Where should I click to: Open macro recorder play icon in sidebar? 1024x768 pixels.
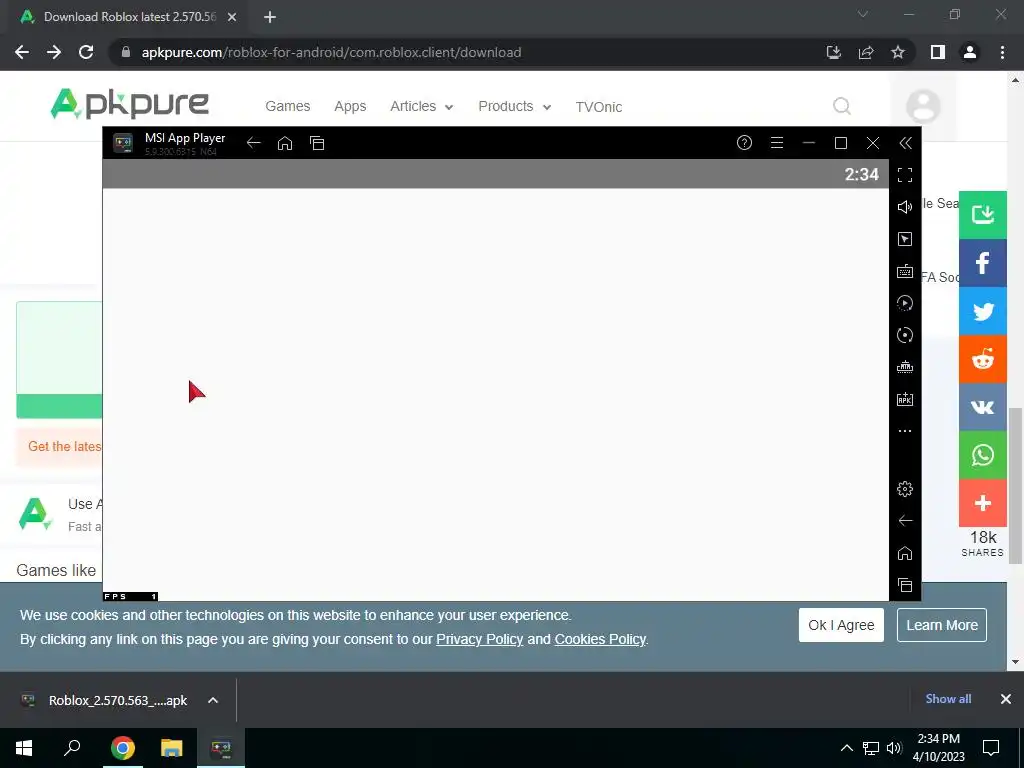[905, 303]
